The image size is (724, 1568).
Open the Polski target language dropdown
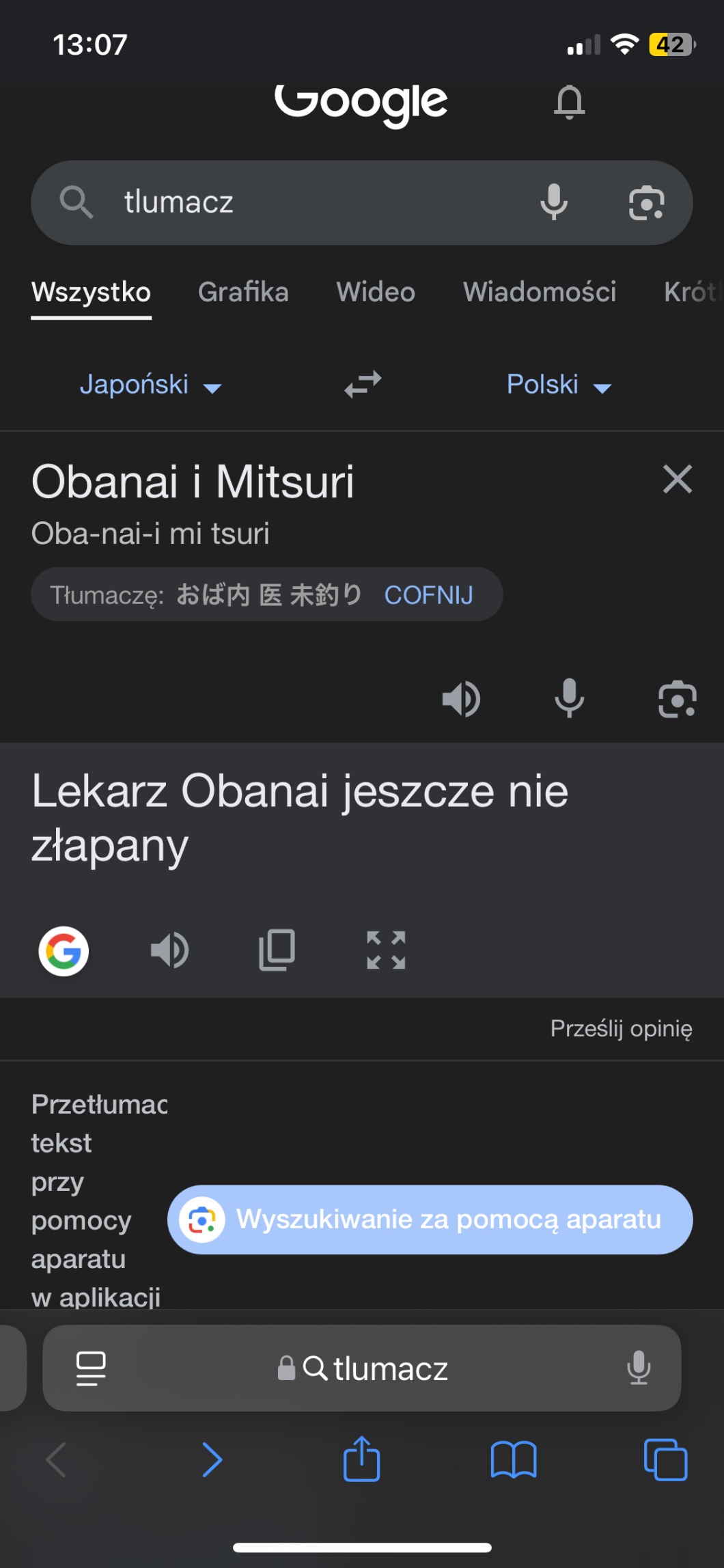[x=559, y=385]
